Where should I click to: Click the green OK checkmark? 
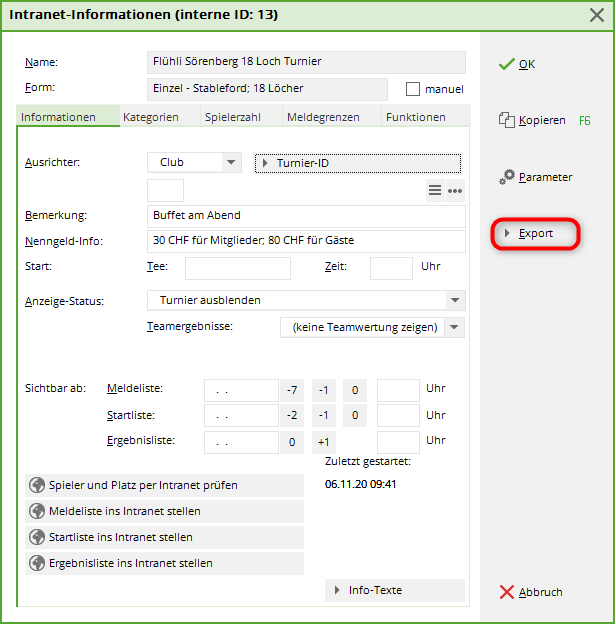tap(507, 64)
